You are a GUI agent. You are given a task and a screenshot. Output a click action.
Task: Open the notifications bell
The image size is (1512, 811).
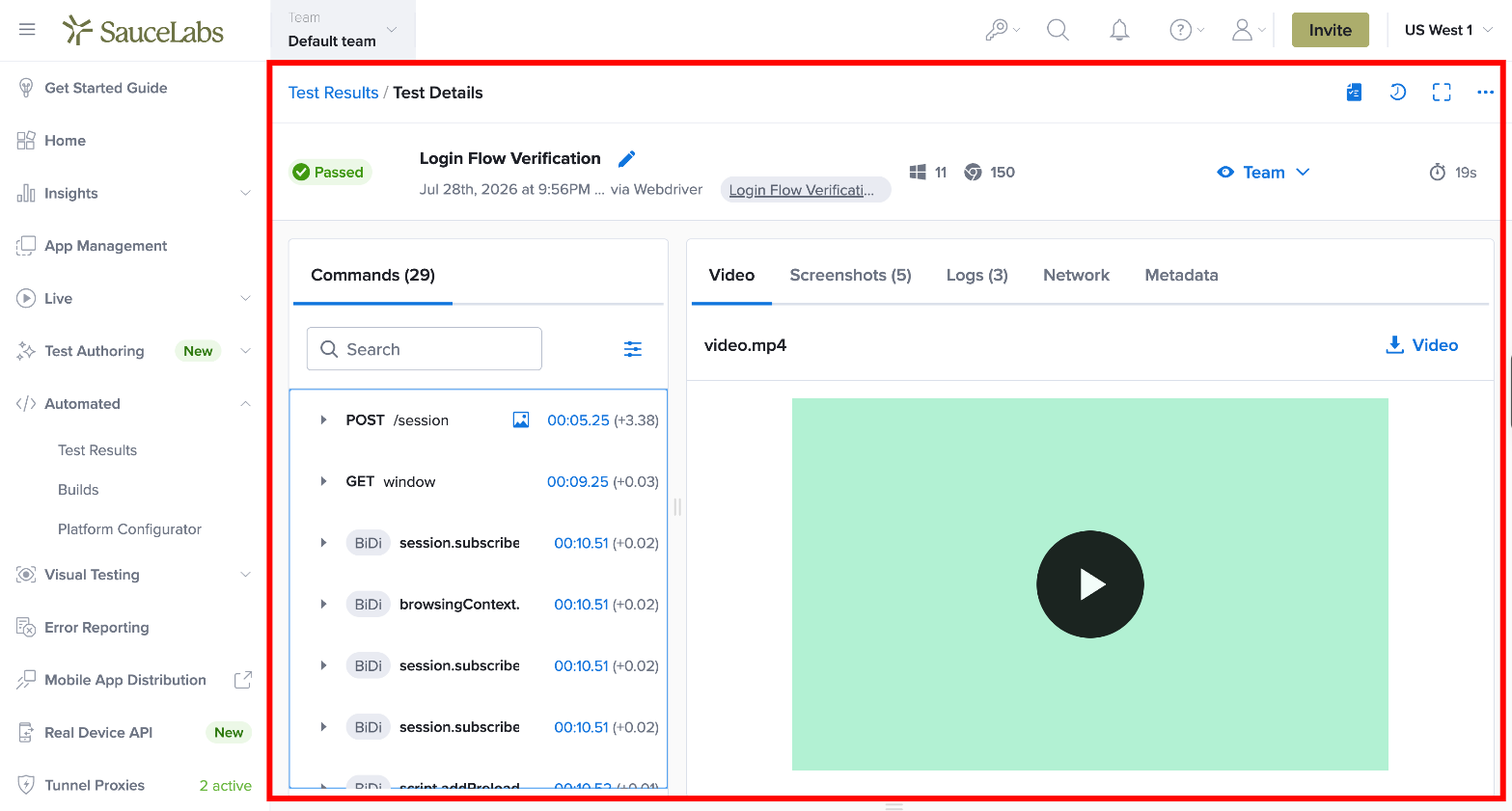(1119, 30)
